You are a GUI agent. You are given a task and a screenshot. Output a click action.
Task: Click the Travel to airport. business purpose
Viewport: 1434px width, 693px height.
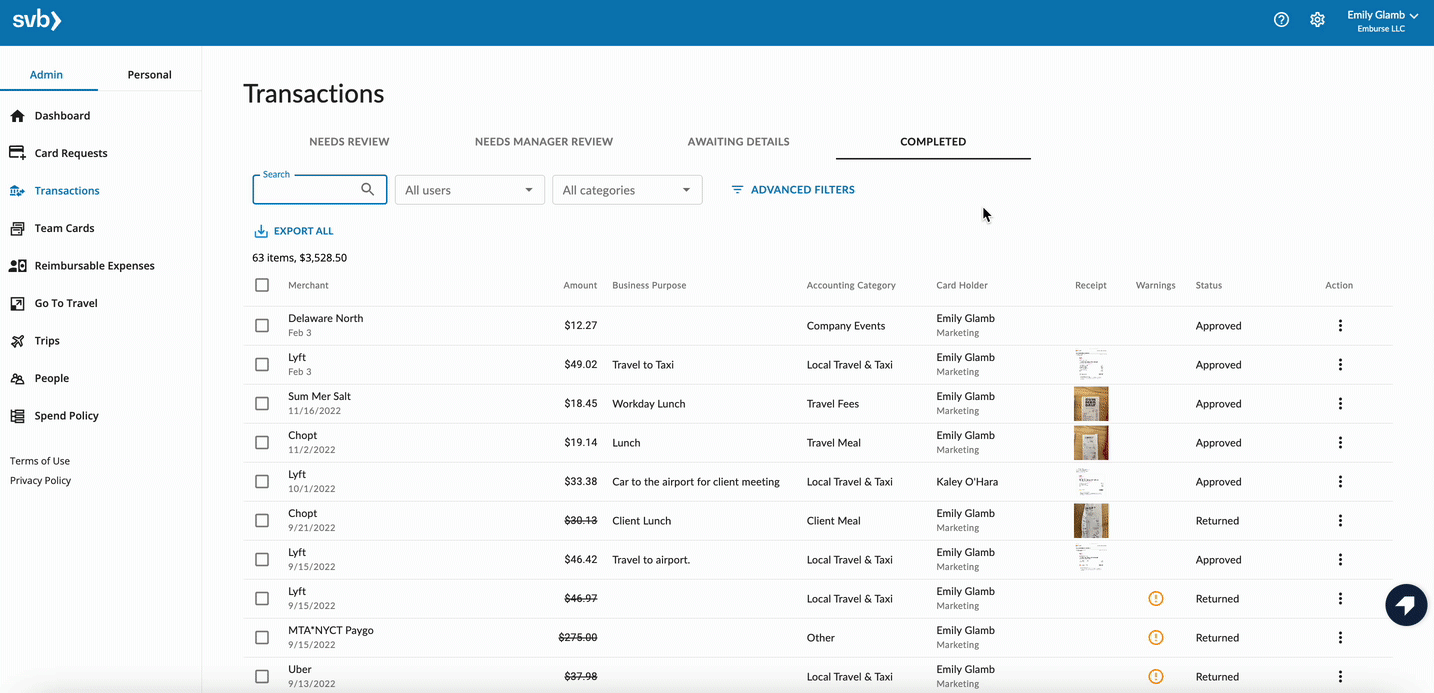click(x=651, y=560)
